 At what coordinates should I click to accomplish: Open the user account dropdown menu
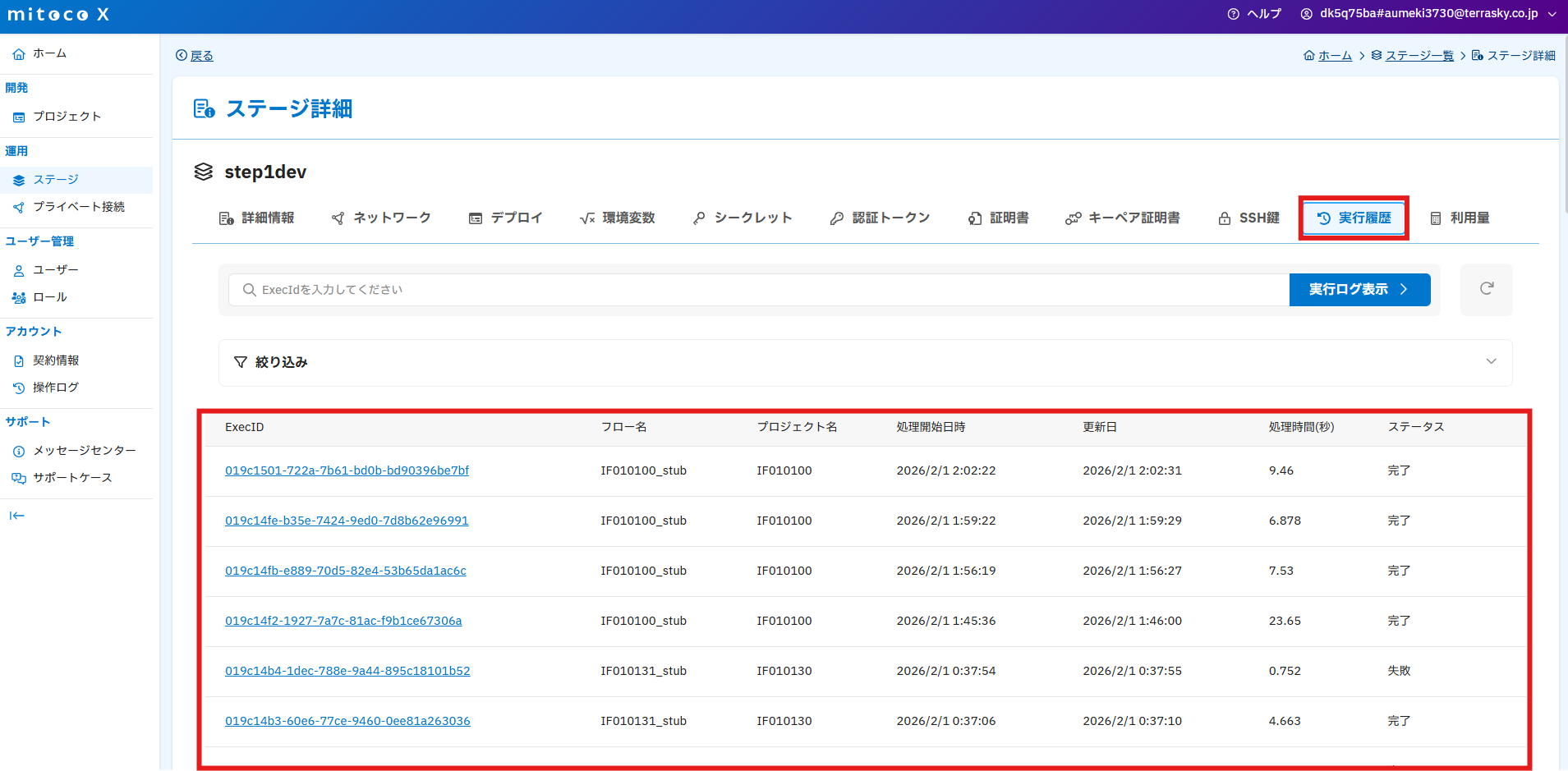[1428, 14]
